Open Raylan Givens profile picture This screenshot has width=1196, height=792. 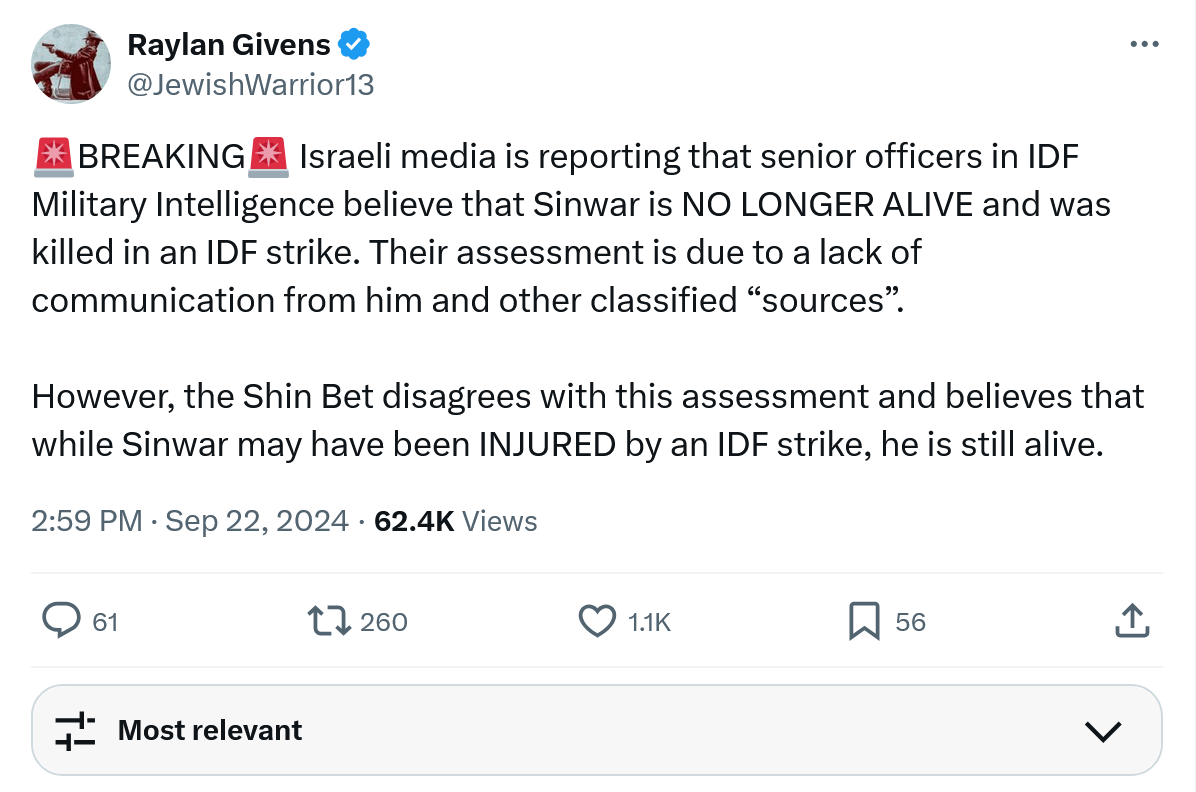click(71, 65)
